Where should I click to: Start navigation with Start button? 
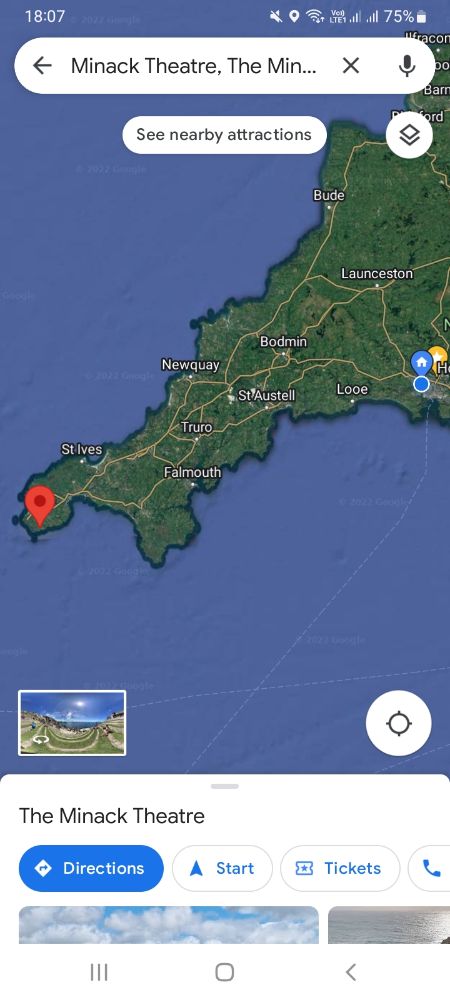(x=222, y=868)
